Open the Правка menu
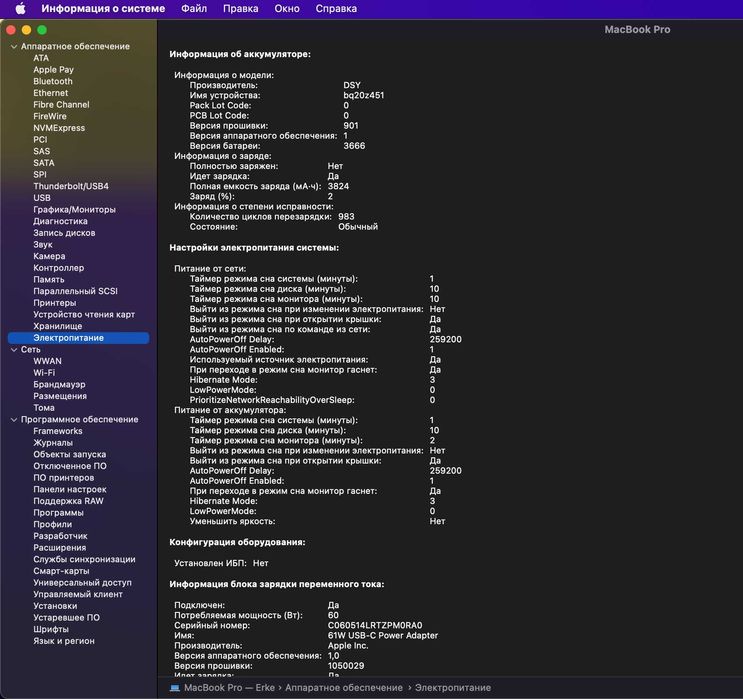Image resolution: width=743 pixels, height=699 pixels. [240, 8]
